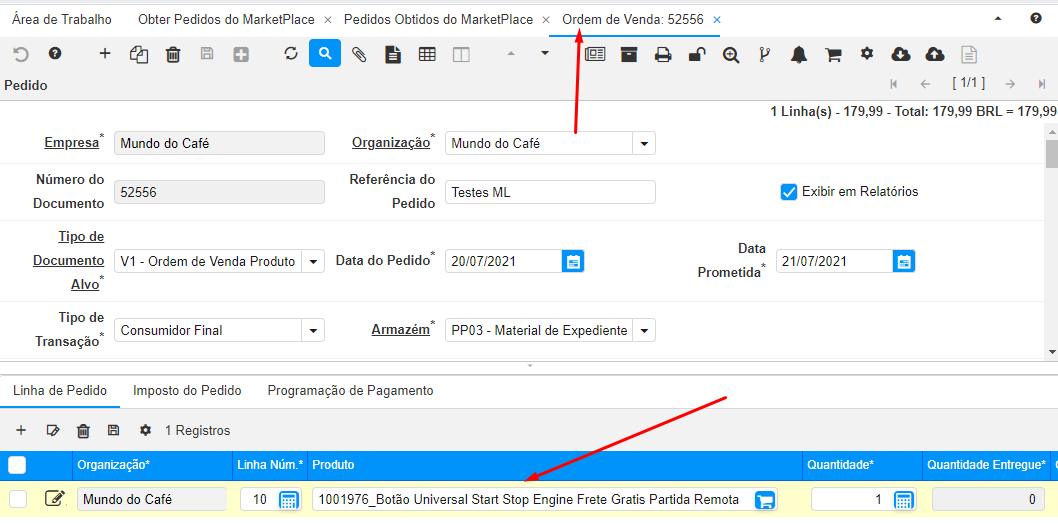
Task: Click the cloud upload Import icon
Action: pyautogui.click(x=935, y=54)
